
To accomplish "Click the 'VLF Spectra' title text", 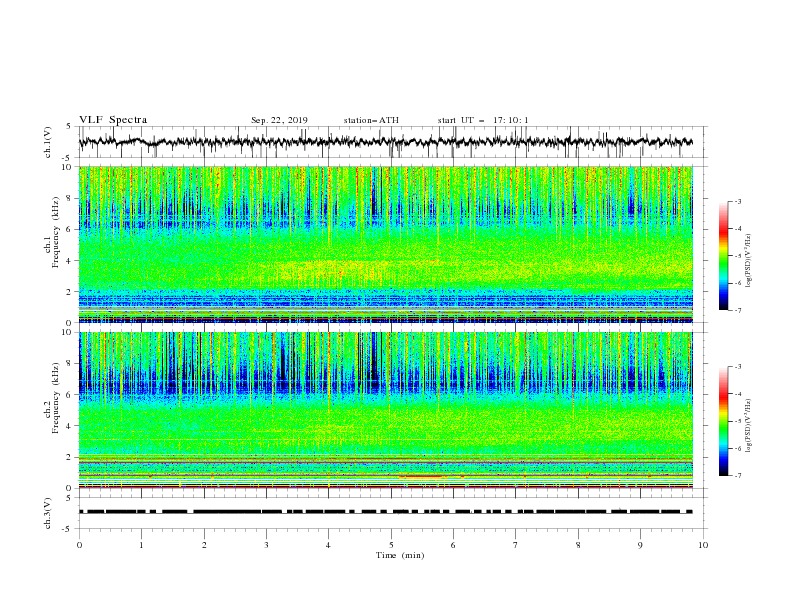I will pos(113,120).
